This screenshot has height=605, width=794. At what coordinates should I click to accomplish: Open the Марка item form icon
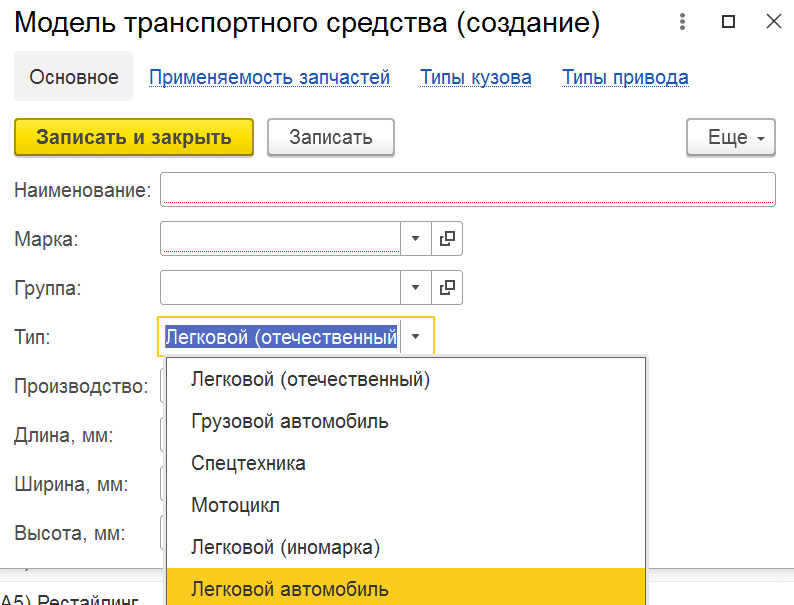click(447, 238)
